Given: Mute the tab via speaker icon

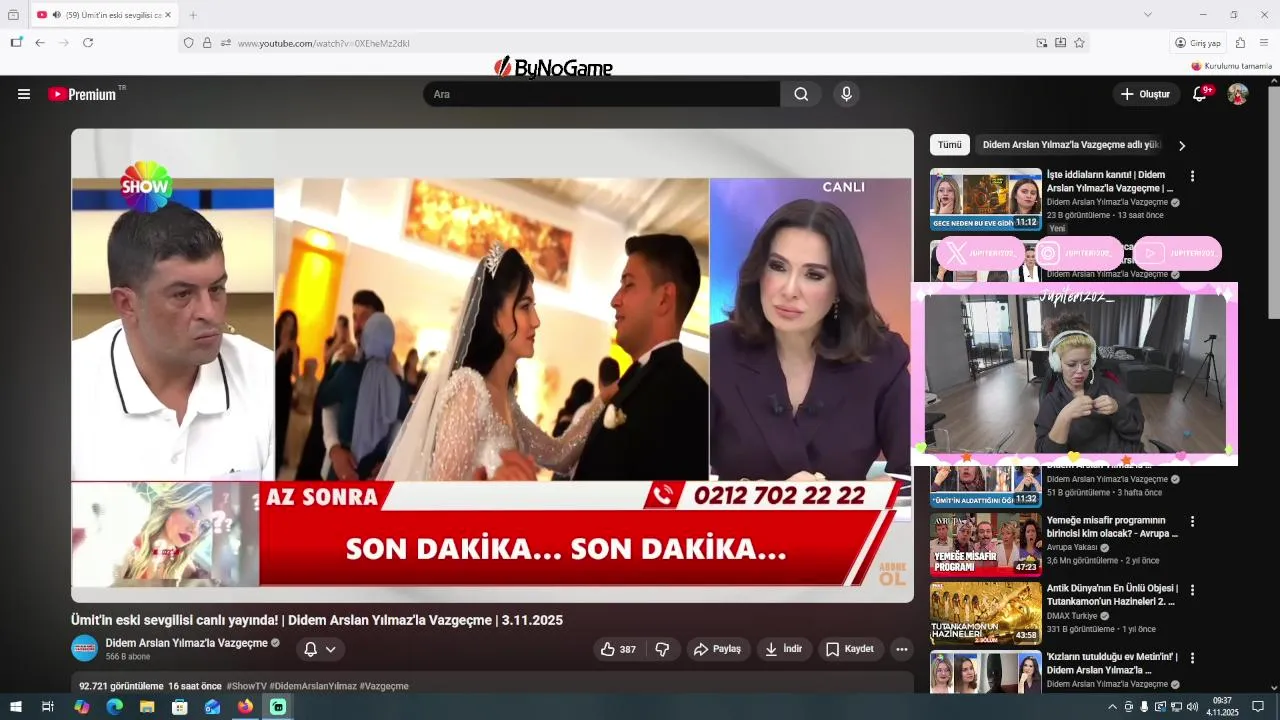Looking at the screenshot, I should [56, 15].
